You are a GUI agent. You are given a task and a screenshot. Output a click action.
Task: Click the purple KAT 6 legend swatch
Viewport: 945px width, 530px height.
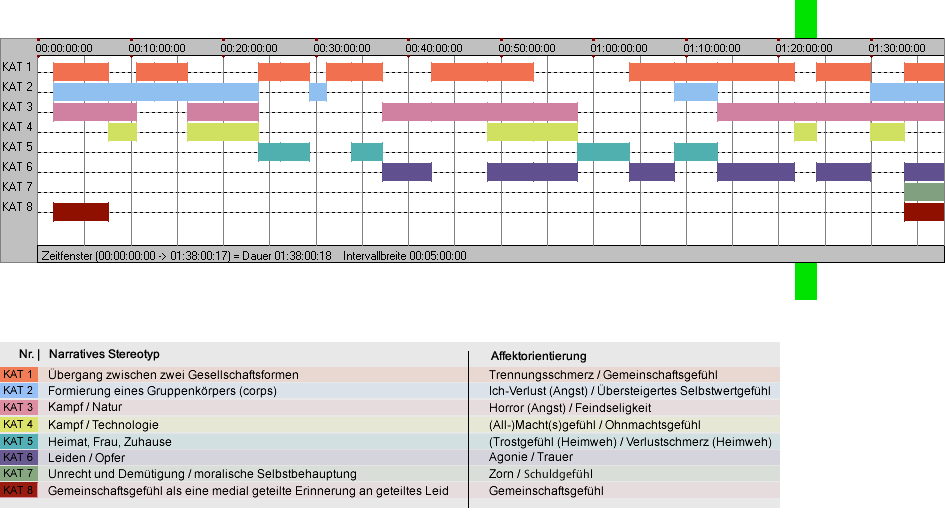[19, 458]
